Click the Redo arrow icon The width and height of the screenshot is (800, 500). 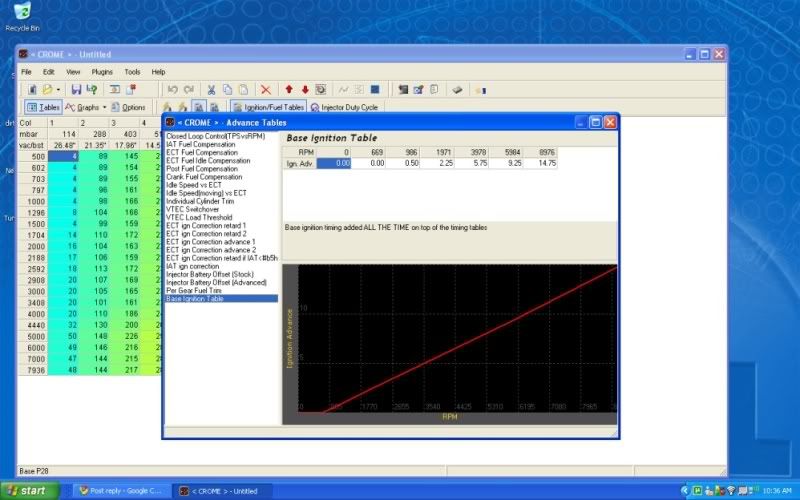(x=188, y=90)
